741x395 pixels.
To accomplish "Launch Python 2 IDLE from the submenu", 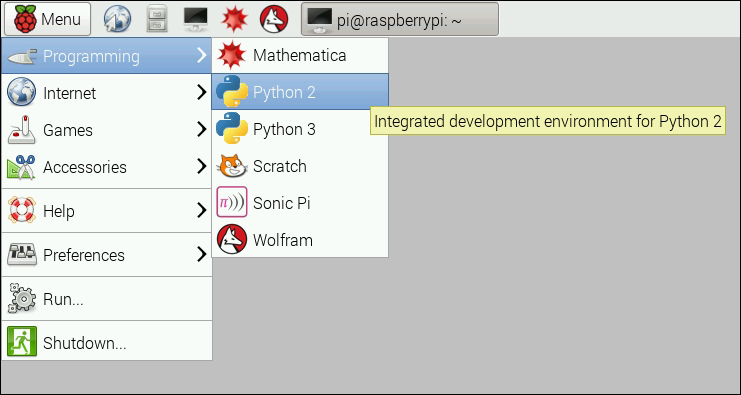I will pos(300,92).
